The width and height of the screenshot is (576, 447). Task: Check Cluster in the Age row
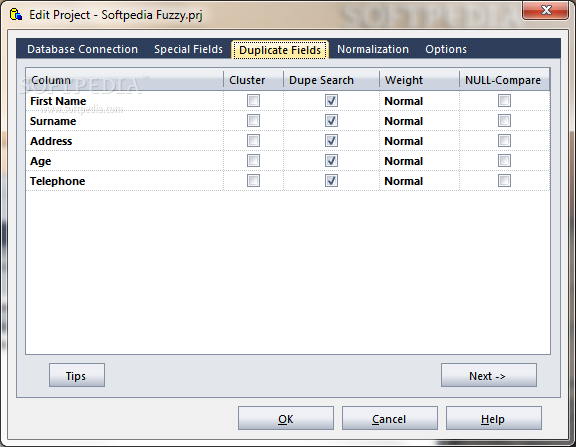(253, 161)
